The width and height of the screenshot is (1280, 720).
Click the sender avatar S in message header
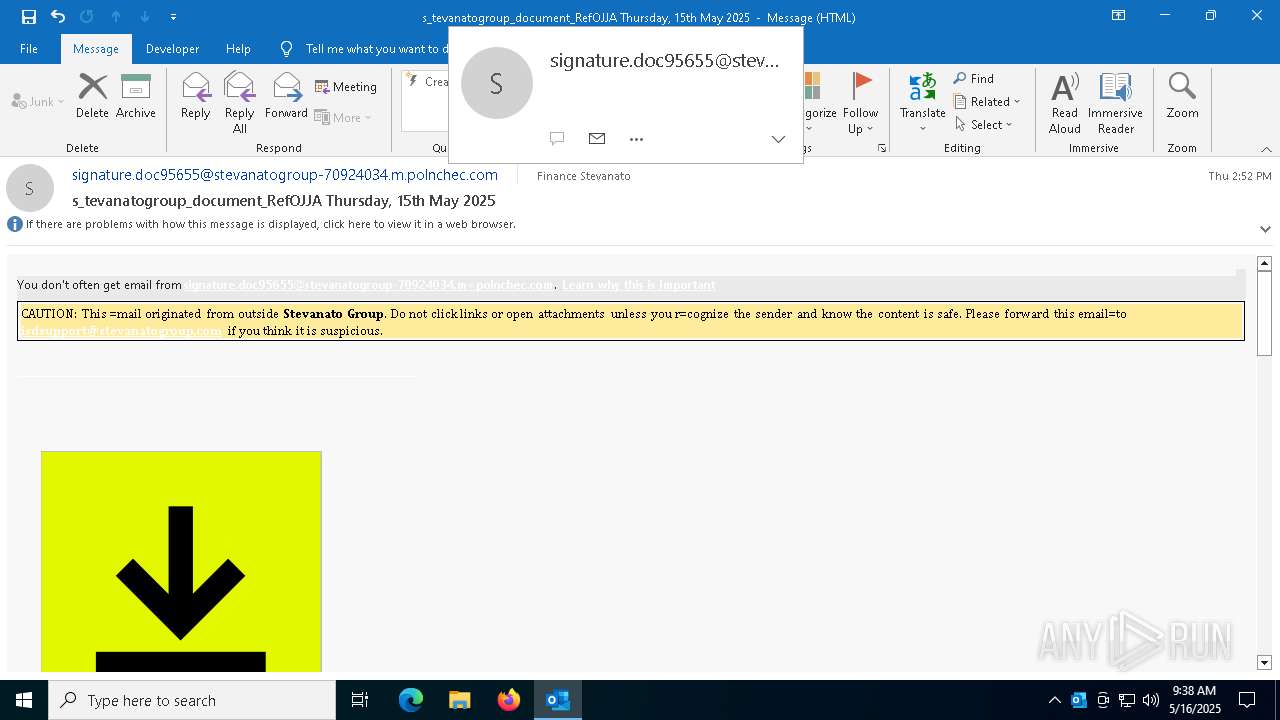tap(30, 188)
